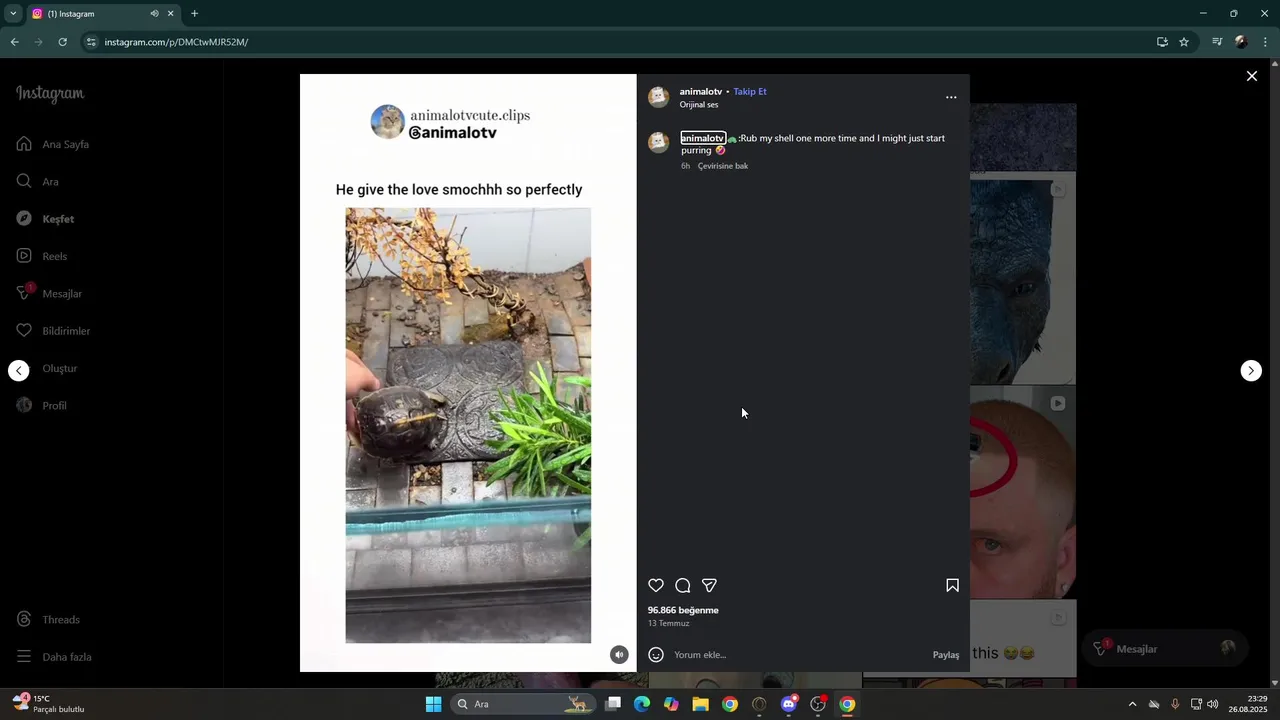Open the floating Mesajlar chat bubble
Screen dimensions: 1280x720
1165,649
